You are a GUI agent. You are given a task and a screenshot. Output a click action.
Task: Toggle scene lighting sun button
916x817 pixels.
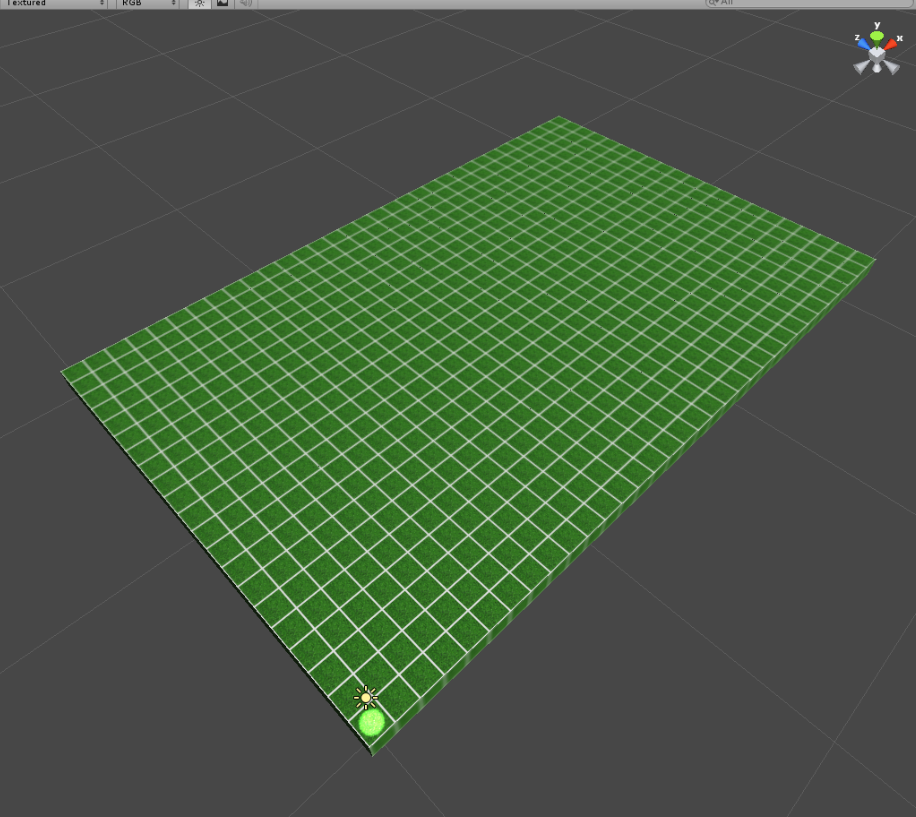[200, 3]
